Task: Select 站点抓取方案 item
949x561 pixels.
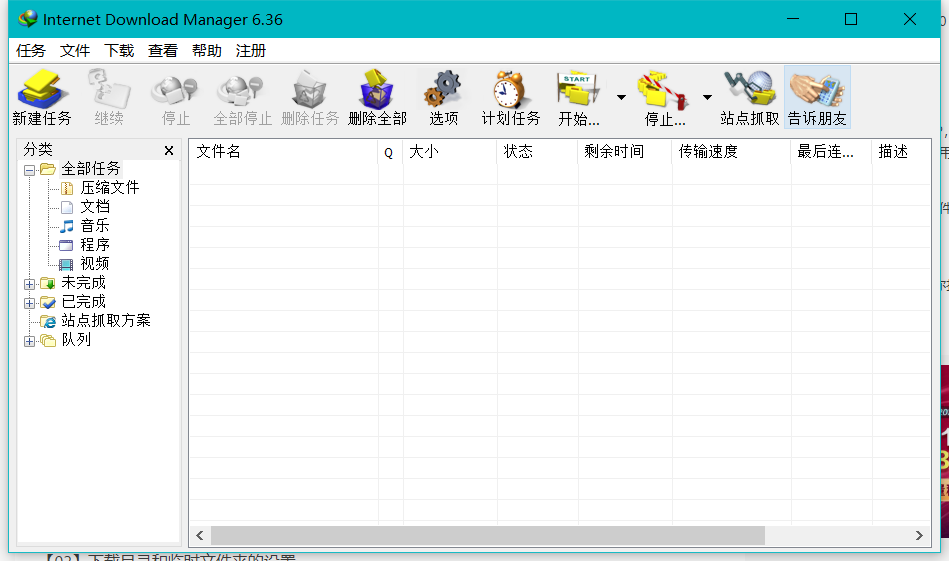Action: (x=106, y=320)
